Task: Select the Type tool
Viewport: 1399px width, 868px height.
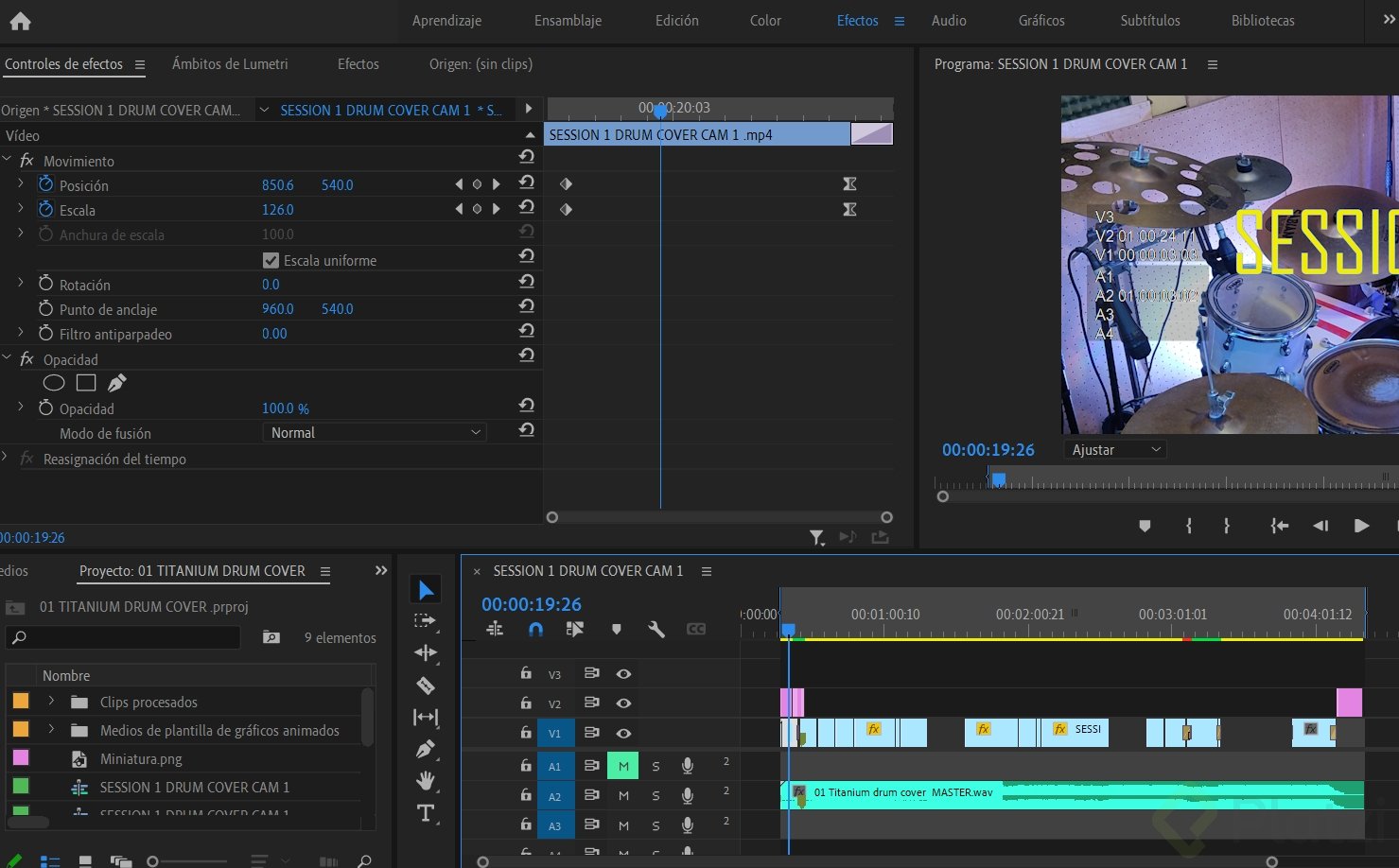Action: (x=426, y=813)
